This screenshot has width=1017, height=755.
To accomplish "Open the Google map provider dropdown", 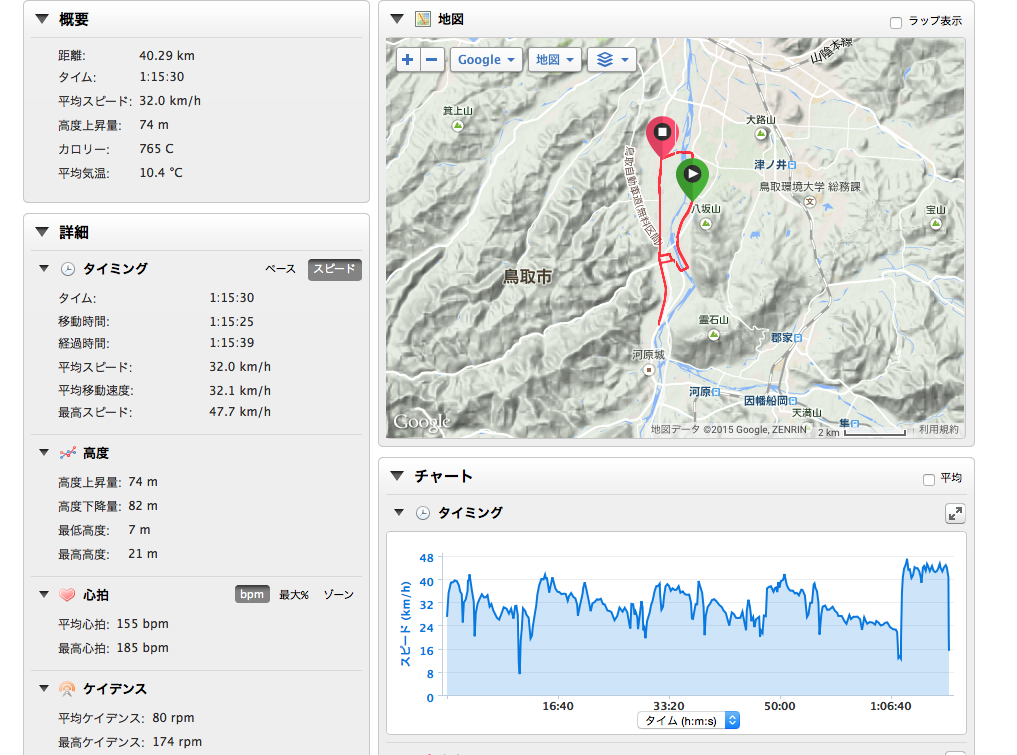I will coord(486,60).
